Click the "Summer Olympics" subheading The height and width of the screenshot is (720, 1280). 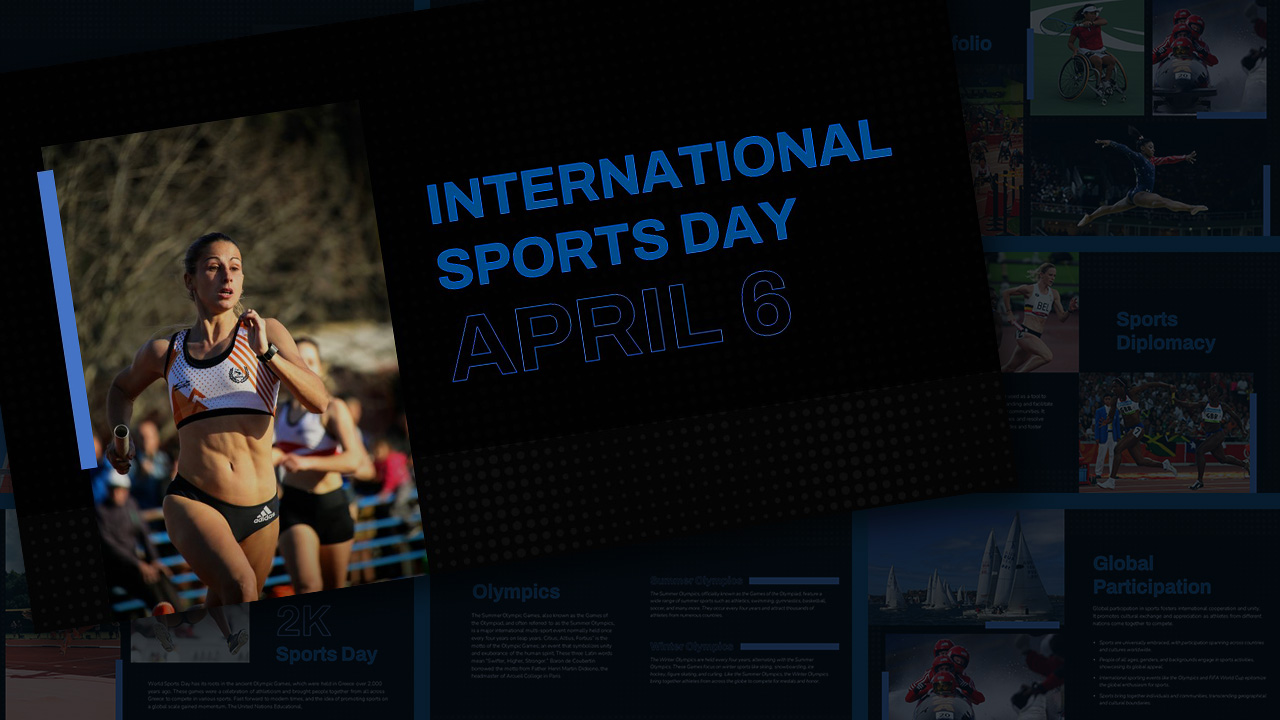point(696,580)
